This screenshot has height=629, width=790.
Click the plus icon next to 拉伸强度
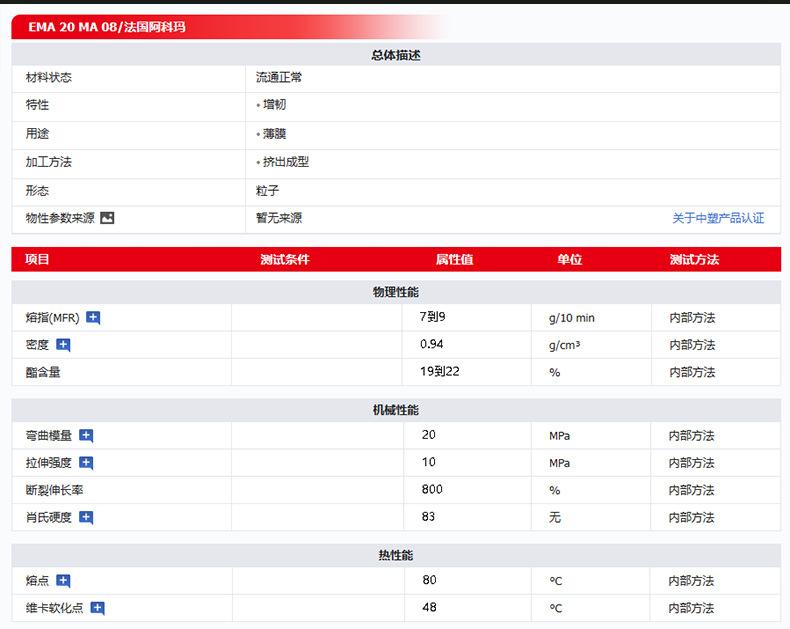(86, 463)
